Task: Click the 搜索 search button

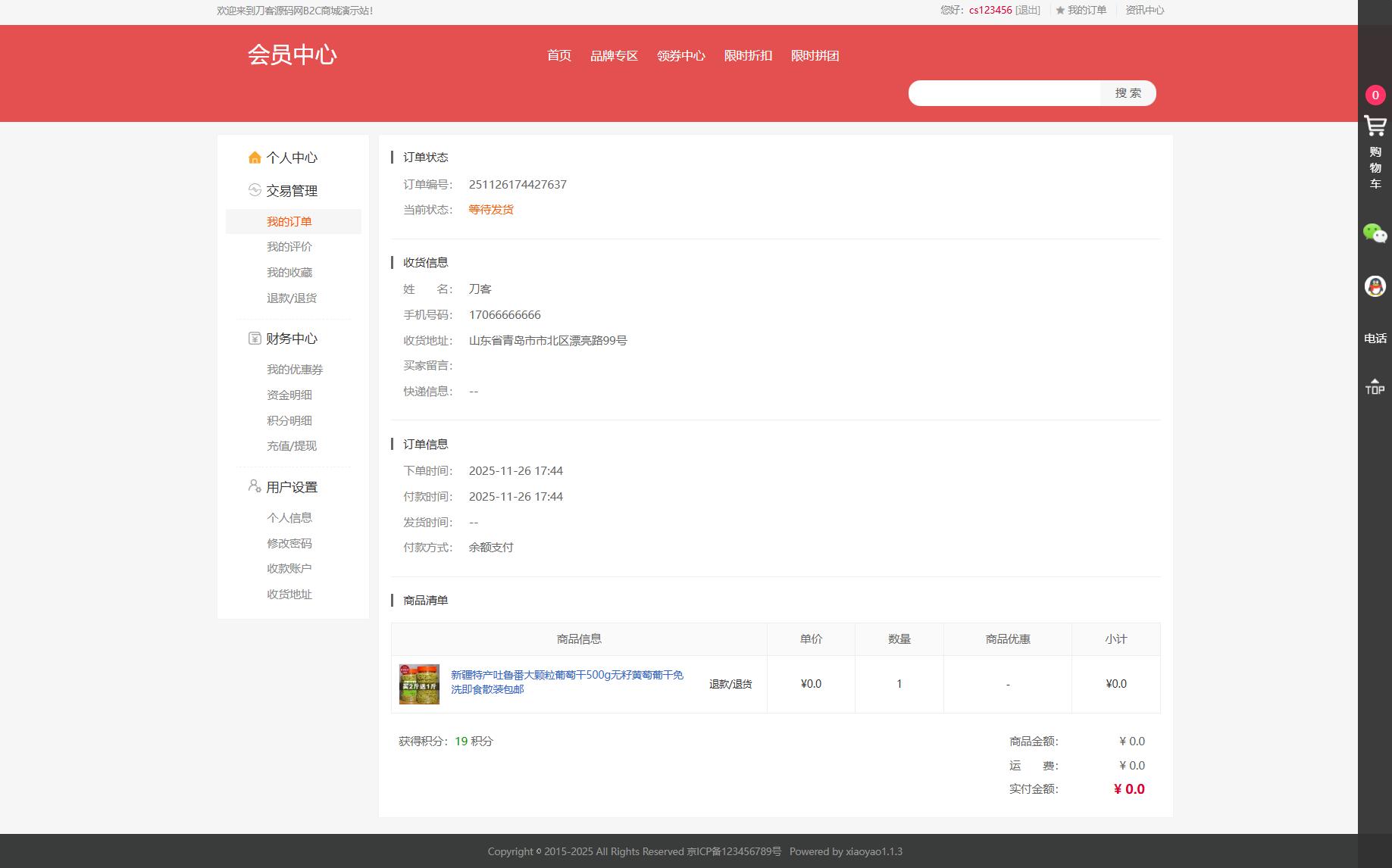Action: pos(1127,92)
